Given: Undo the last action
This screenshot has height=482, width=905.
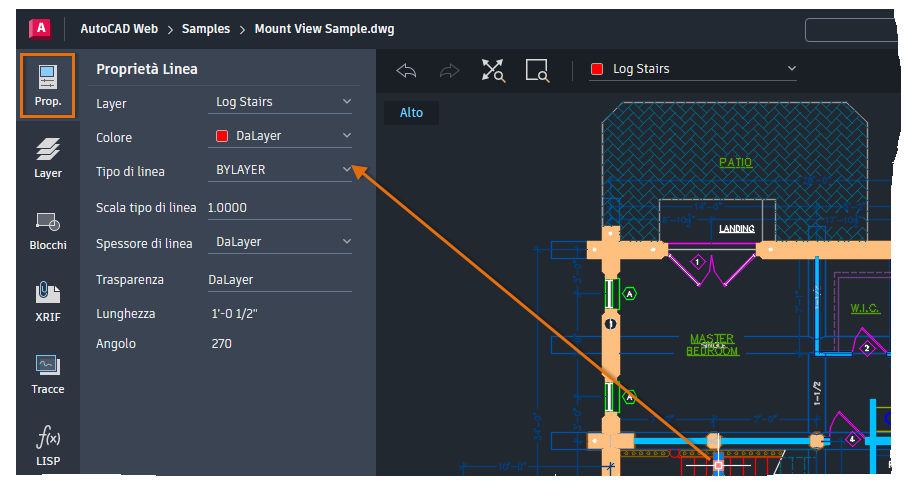Looking at the screenshot, I should point(406,70).
